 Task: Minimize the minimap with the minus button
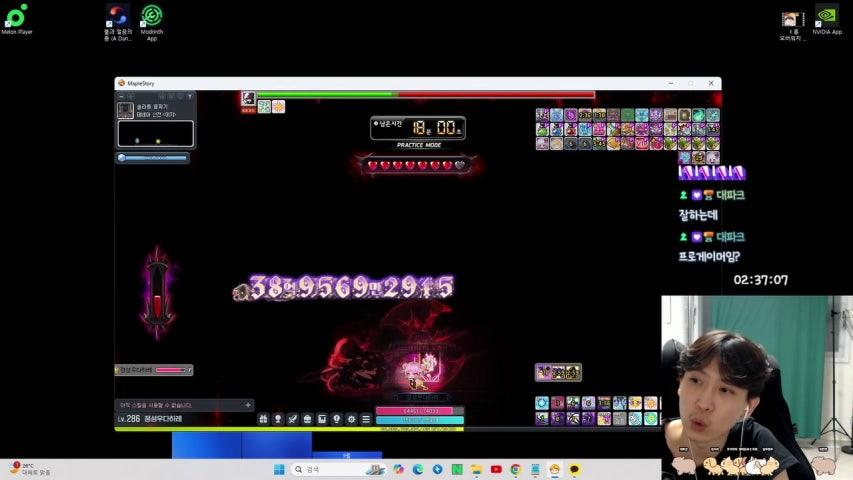(121, 96)
